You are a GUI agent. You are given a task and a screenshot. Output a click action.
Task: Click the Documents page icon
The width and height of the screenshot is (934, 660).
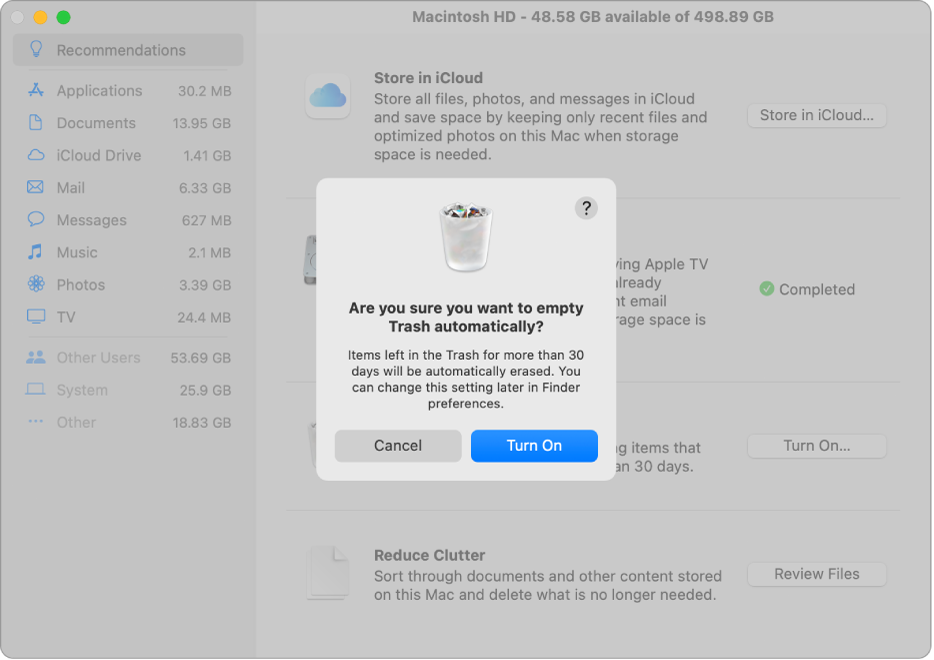[36, 122]
